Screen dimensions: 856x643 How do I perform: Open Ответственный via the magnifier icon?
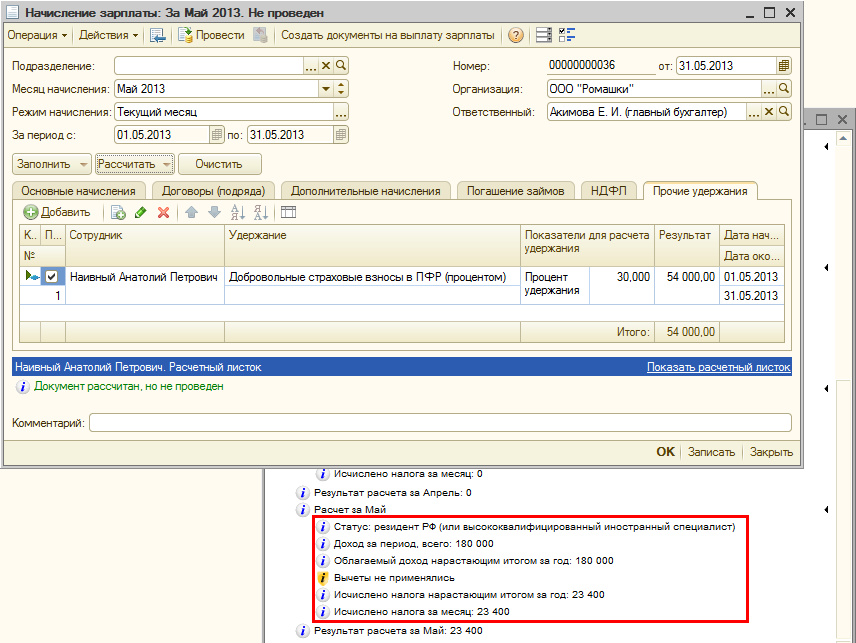pos(784,112)
